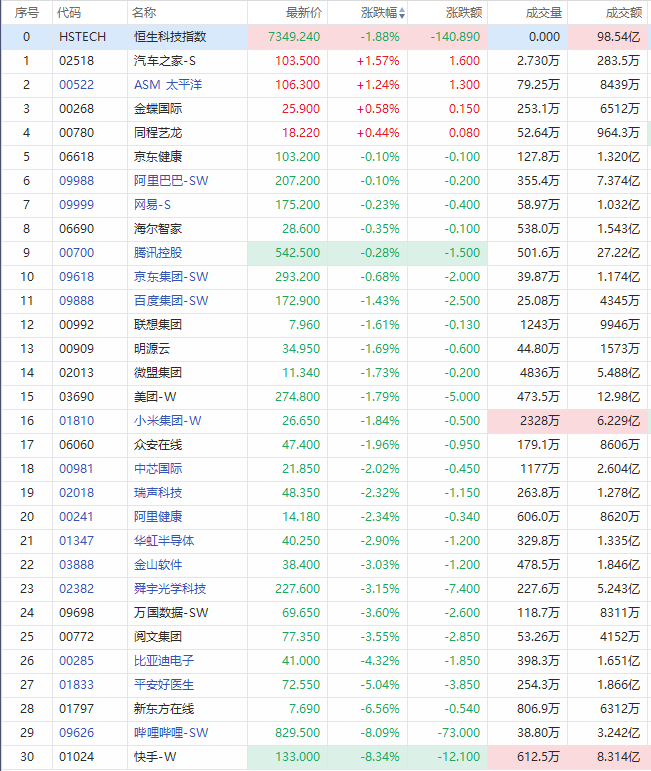Open ASM 太平洋 stock link
The width and height of the screenshot is (651, 771).
coord(168,85)
